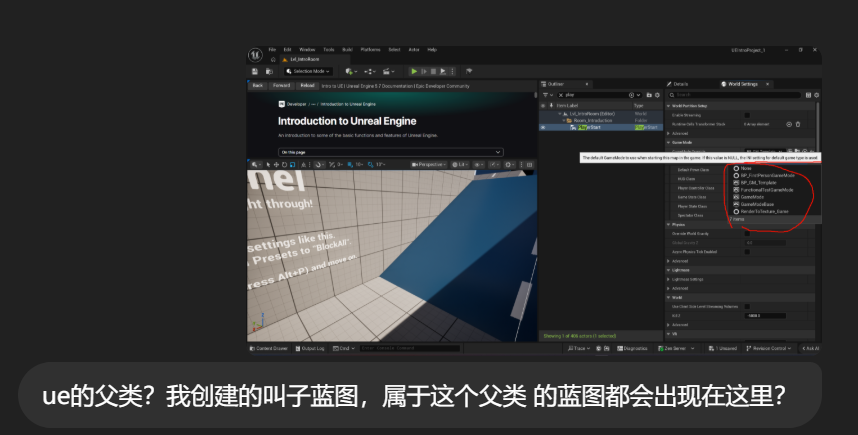Toggle the viewport rotation snap icon
The width and height of the screenshot is (858, 435).
(370, 164)
